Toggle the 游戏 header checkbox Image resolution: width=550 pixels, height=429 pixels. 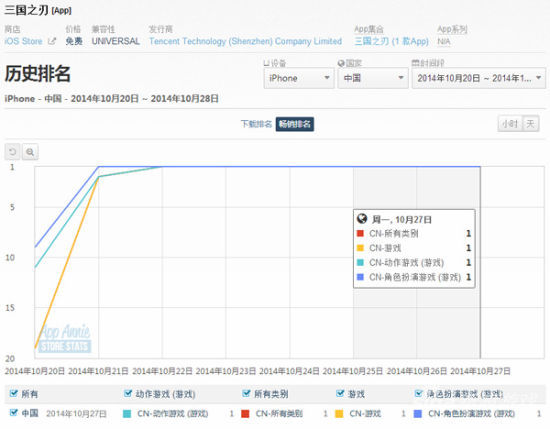click(x=340, y=393)
